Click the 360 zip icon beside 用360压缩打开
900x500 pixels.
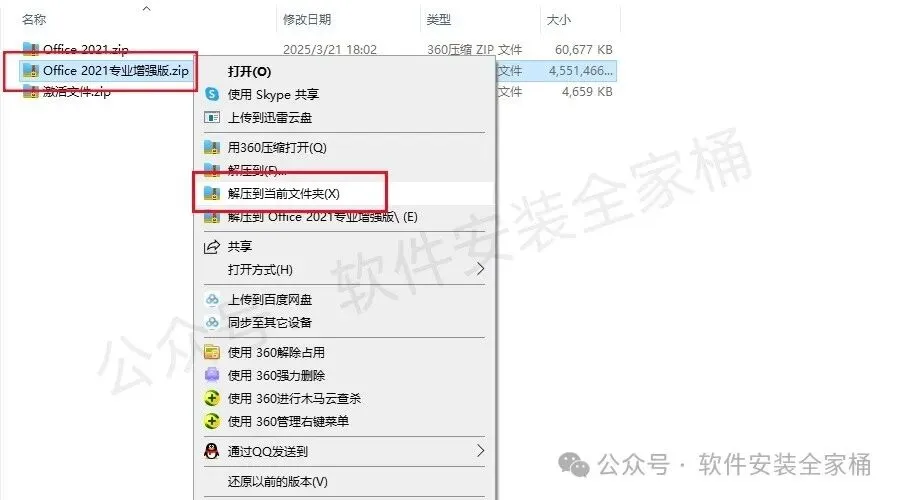tap(212, 148)
